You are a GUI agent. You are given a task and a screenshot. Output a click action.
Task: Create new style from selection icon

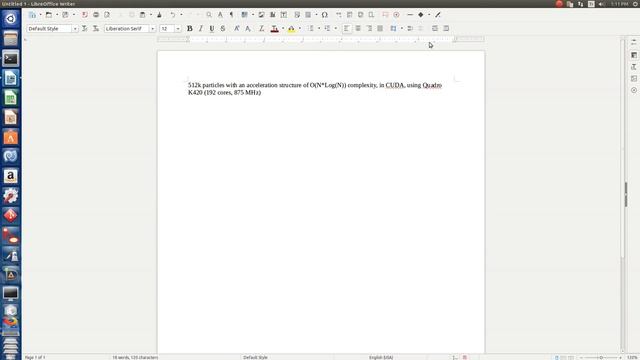tap(96, 29)
